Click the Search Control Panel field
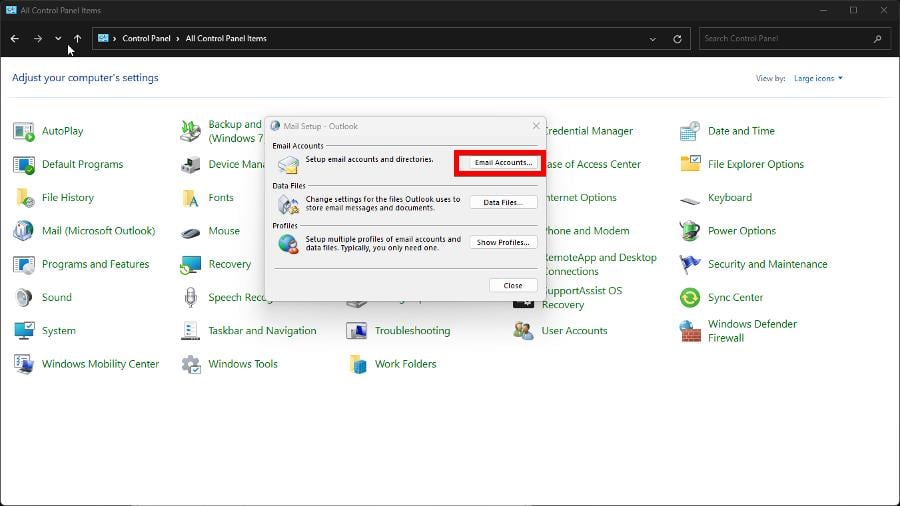 click(794, 38)
